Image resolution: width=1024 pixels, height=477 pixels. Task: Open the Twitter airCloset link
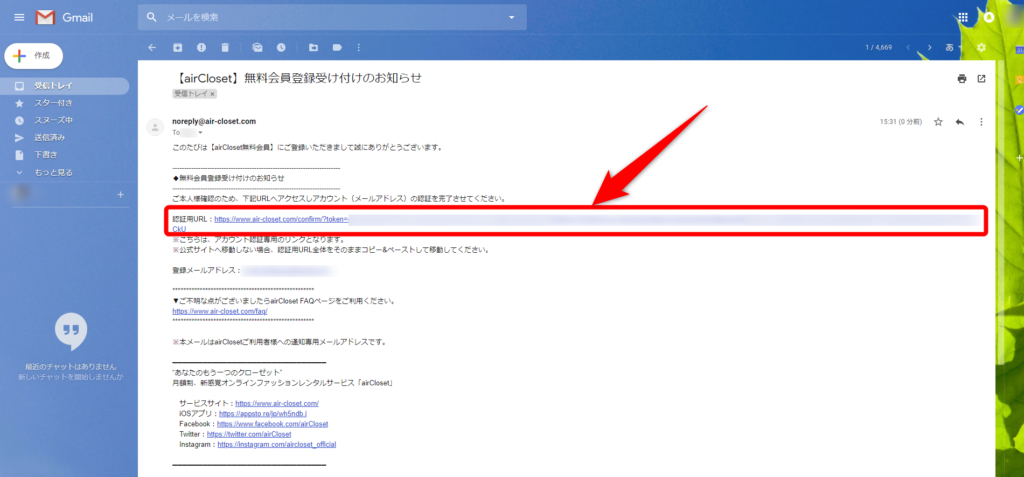pyautogui.click(x=249, y=434)
